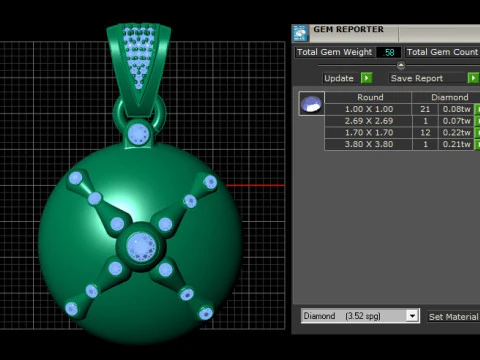This screenshot has height=360, width=480.
Task: Click the large center gem on the pendant
Action: point(141,247)
